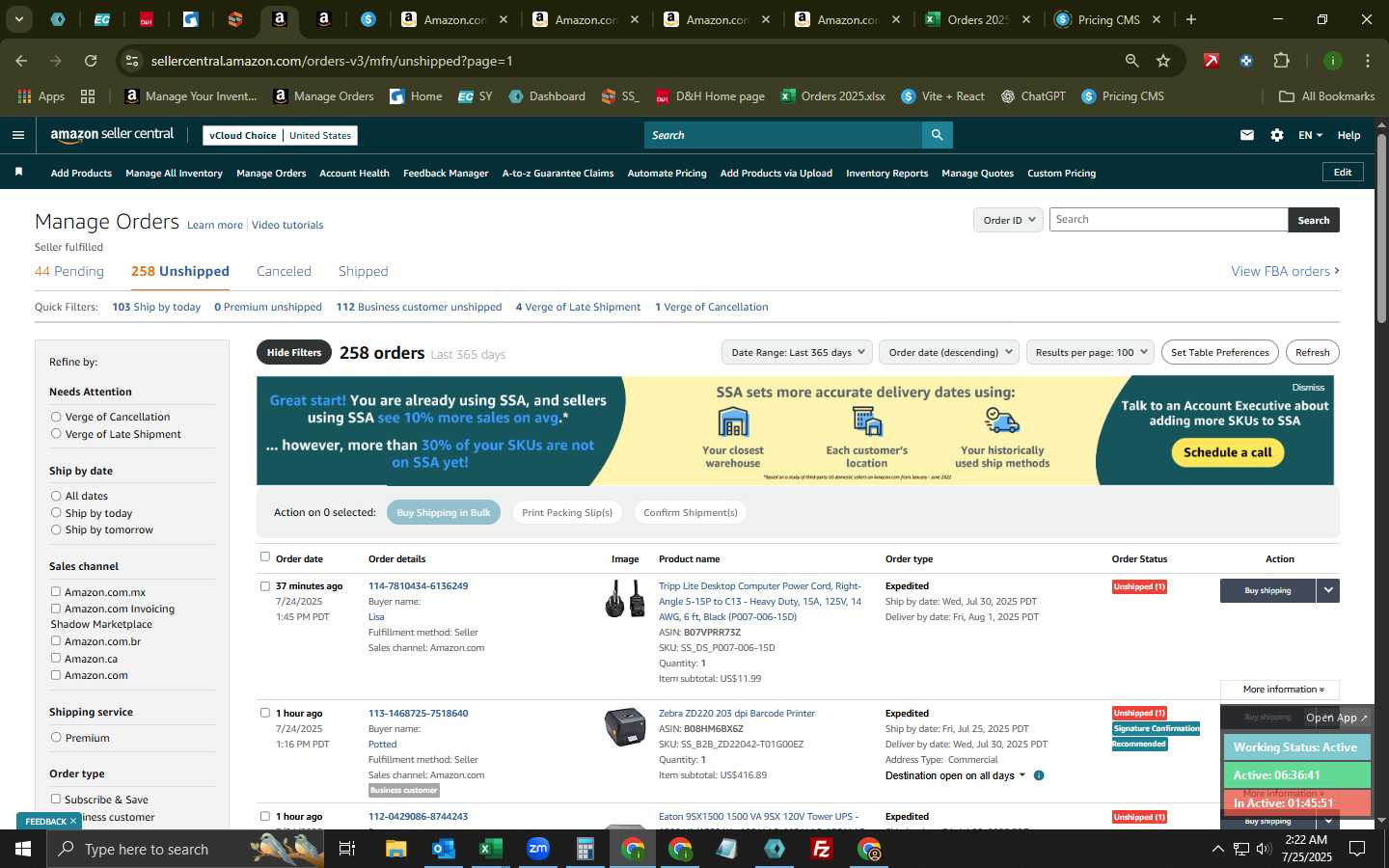Open Task View on taskbar
The height and width of the screenshot is (868, 1389).
(x=347, y=849)
